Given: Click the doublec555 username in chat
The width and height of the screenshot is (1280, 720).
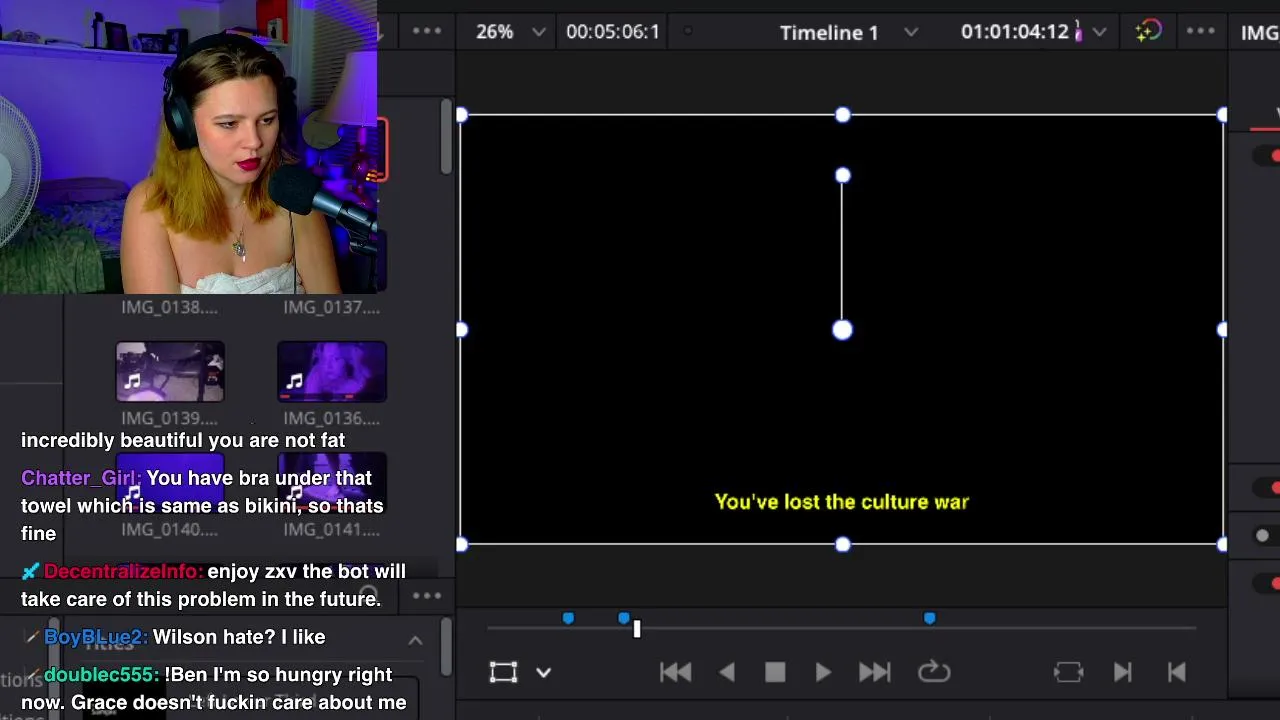Looking at the screenshot, I should point(101,675).
